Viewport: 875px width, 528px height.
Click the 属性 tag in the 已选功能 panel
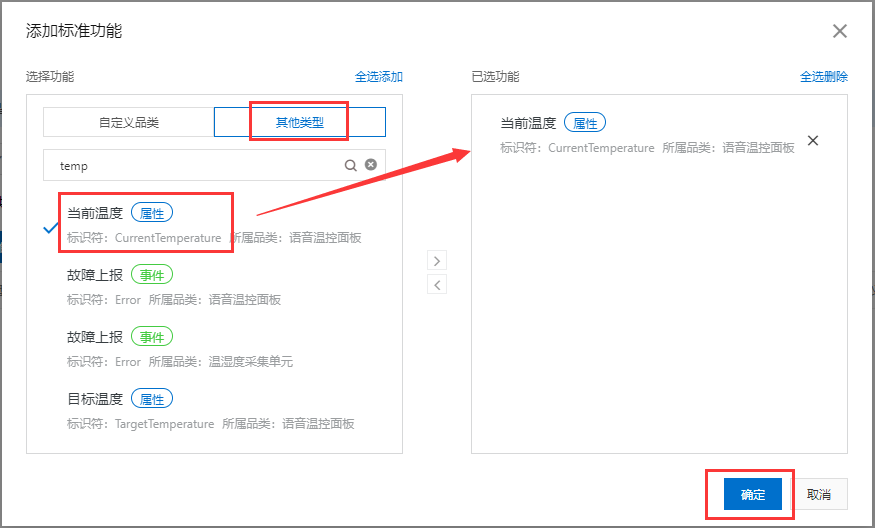tap(585, 123)
